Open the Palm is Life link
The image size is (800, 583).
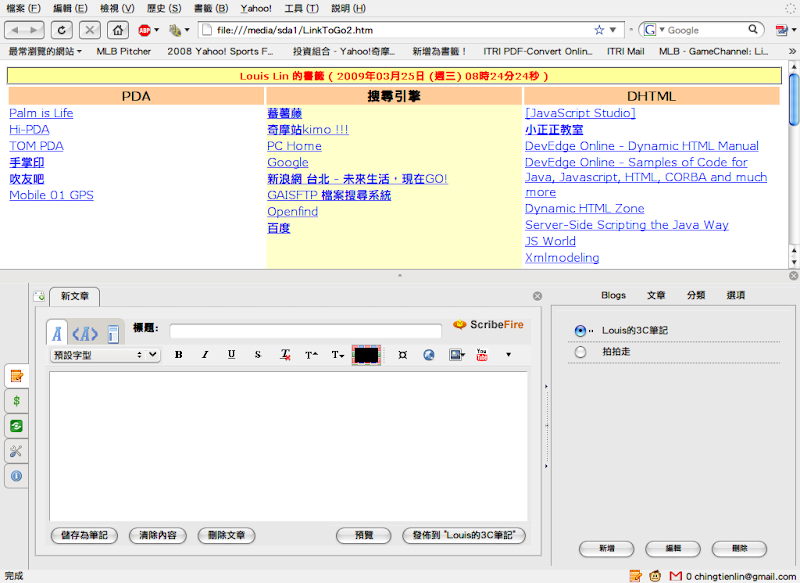tap(41, 113)
